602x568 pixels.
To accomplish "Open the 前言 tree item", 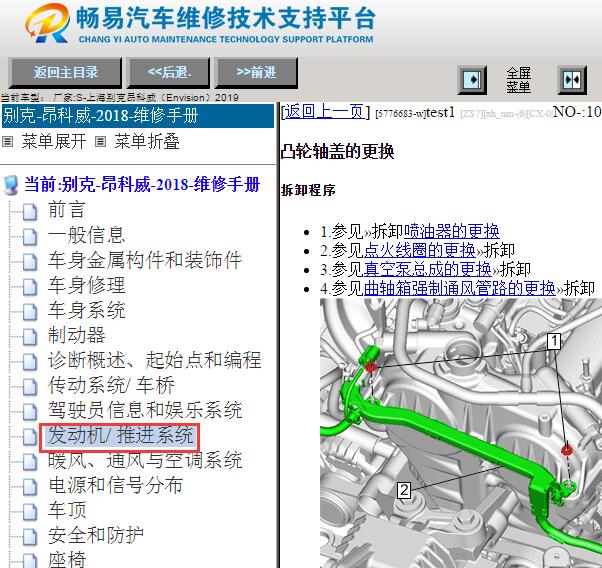I will tap(66, 210).
